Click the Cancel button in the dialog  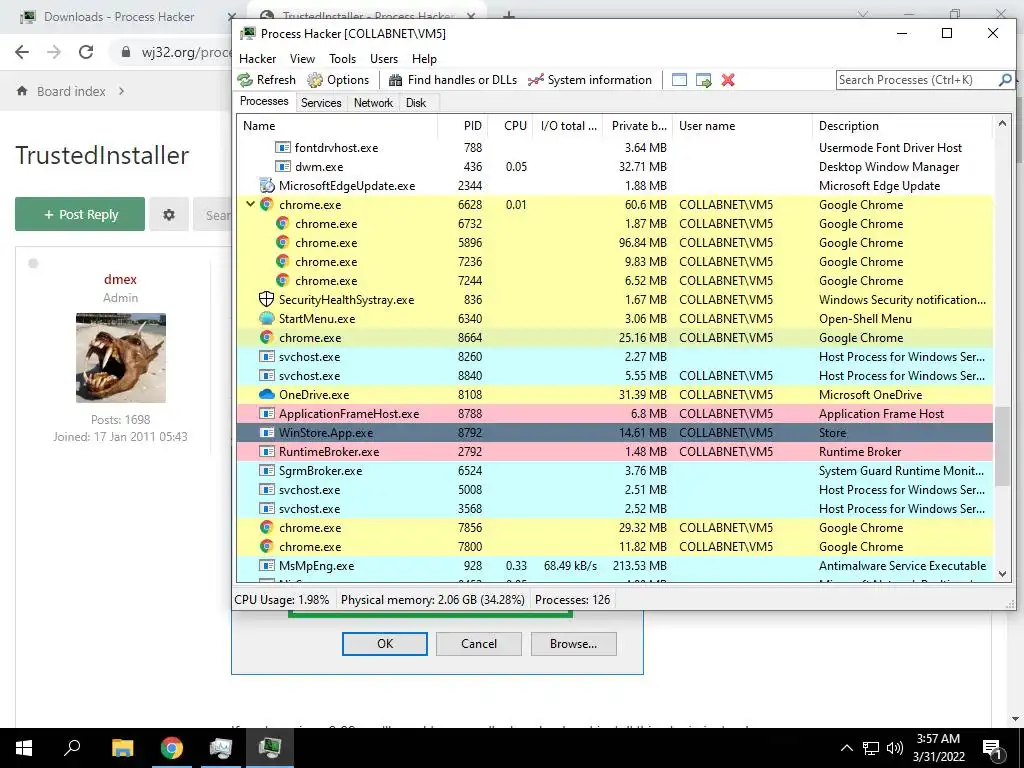coord(479,643)
